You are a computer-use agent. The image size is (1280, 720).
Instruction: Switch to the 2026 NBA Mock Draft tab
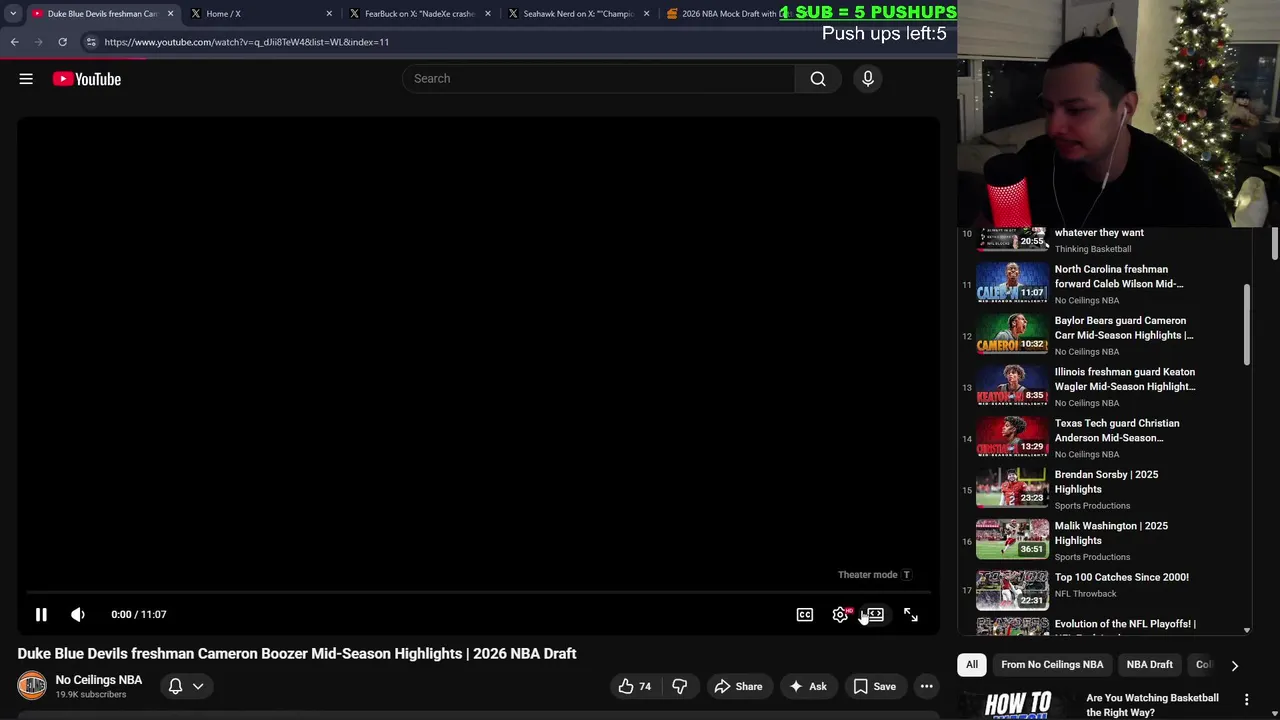tap(720, 14)
